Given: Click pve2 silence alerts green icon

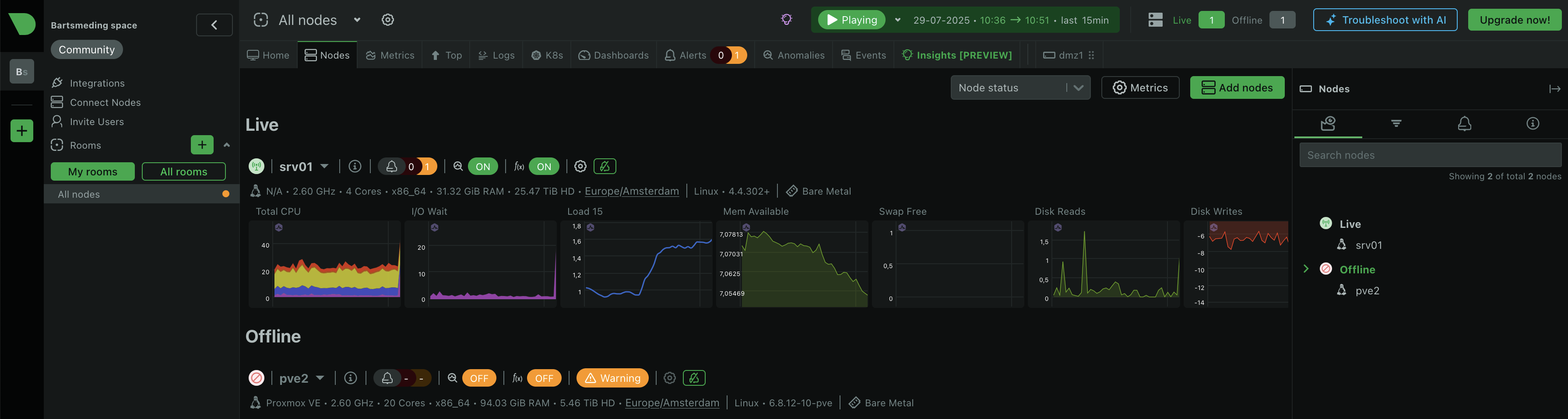Looking at the screenshot, I should pos(694,377).
